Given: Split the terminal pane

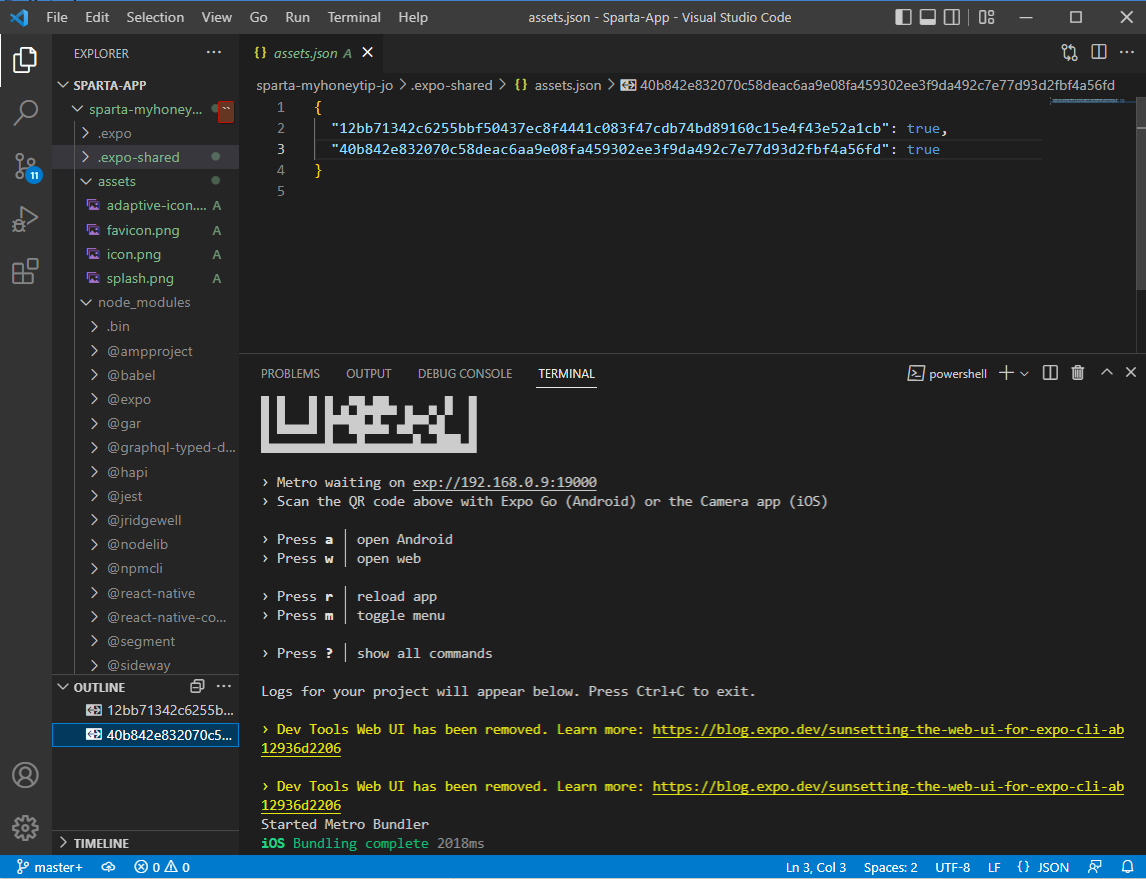Looking at the screenshot, I should point(1050,373).
